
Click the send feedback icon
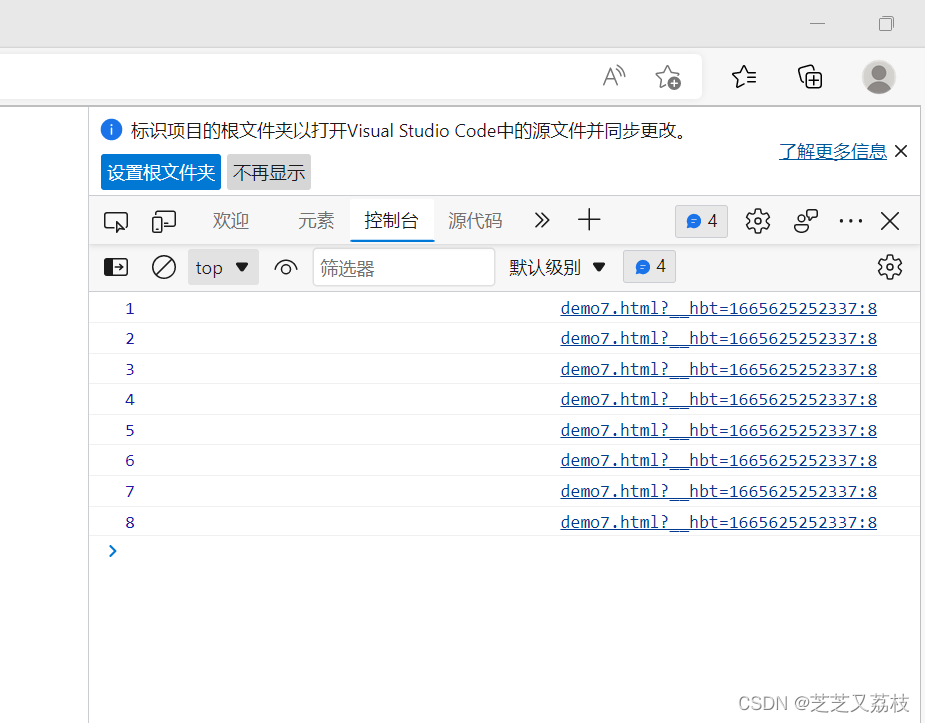pyautogui.click(x=805, y=221)
